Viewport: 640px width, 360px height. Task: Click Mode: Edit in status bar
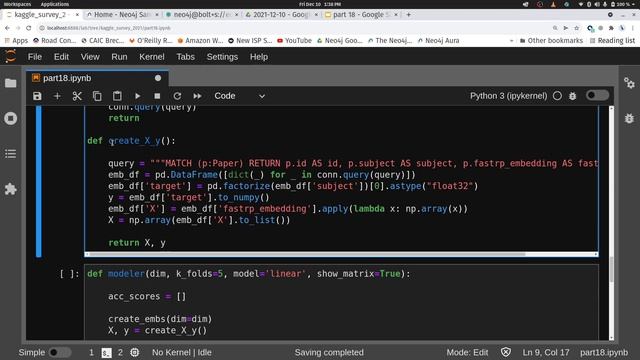pos(467,352)
